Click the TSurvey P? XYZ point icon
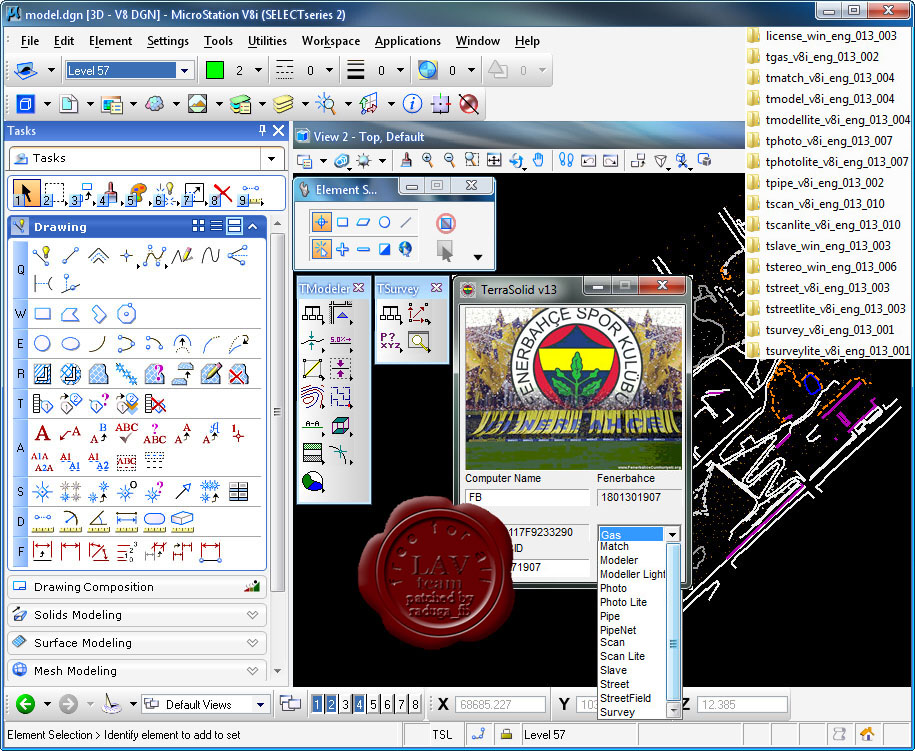This screenshot has width=915, height=751. [x=390, y=341]
